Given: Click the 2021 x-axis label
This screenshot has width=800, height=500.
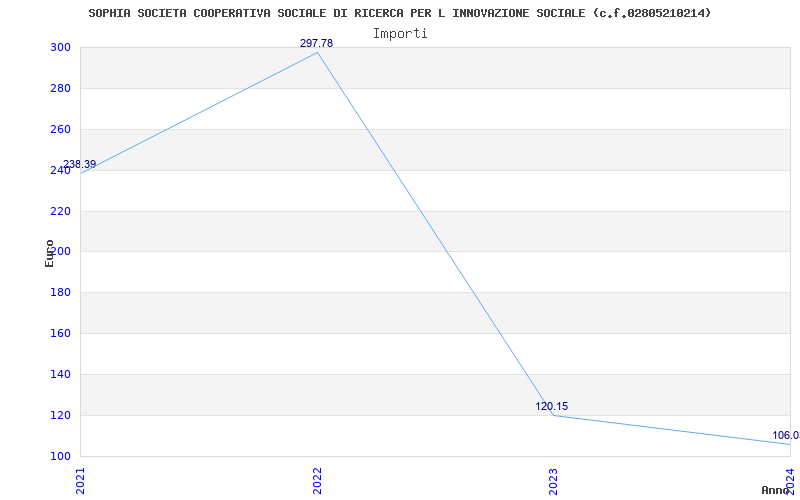Looking at the screenshot, I should click(80, 481).
